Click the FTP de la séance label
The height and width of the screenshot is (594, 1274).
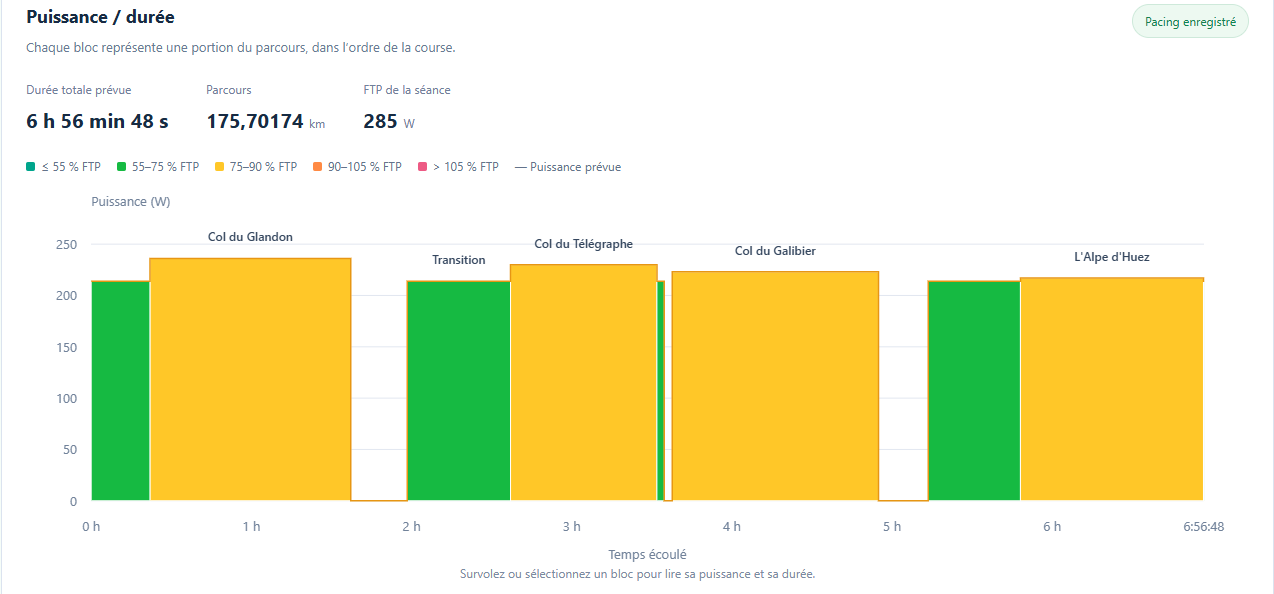[x=407, y=90]
